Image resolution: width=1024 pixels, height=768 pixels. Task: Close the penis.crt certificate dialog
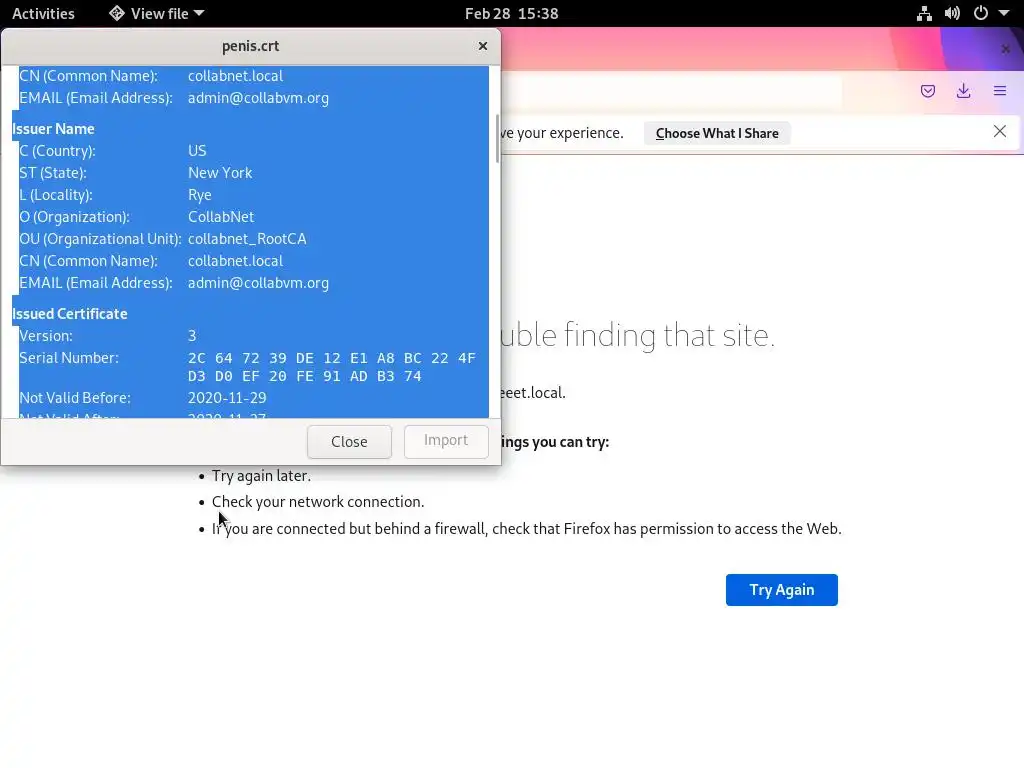[x=483, y=46]
